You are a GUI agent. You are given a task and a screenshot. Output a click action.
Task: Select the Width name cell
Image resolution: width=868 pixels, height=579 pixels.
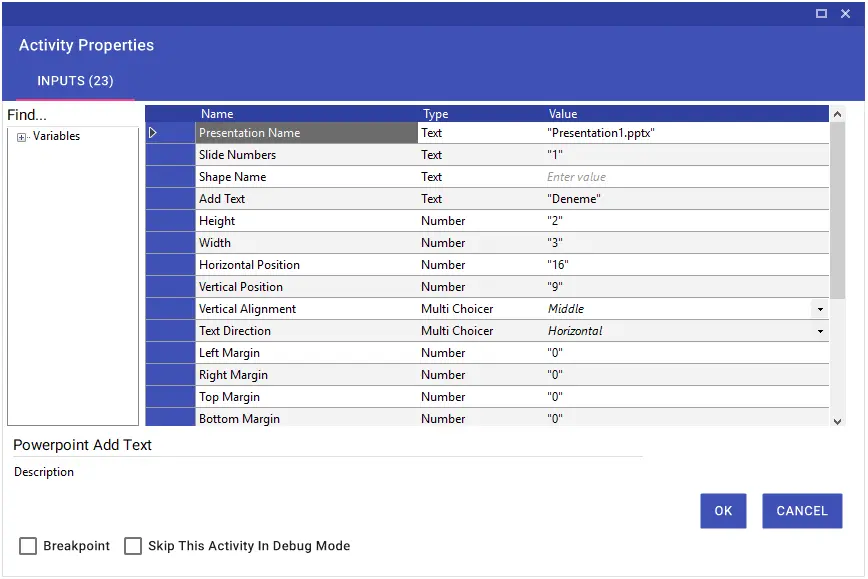coord(307,243)
